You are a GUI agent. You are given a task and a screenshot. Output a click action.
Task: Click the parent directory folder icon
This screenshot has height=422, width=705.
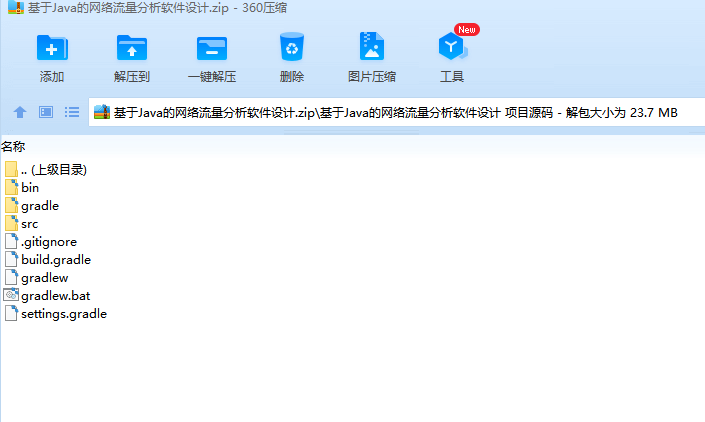tap(11, 169)
